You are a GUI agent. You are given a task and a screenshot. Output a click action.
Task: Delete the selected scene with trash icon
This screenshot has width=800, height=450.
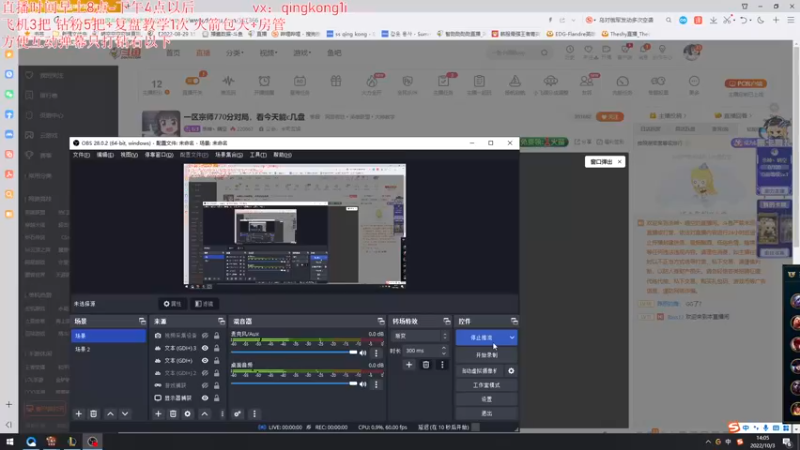point(93,414)
